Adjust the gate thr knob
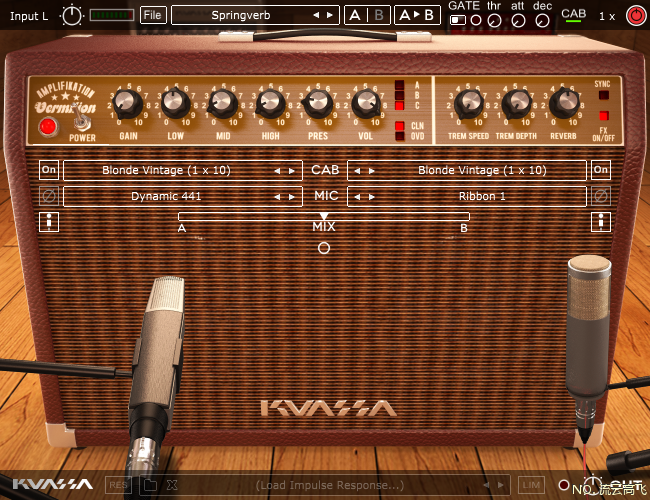Image resolution: width=650 pixels, height=500 pixels. pyautogui.click(x=494, y=20)
